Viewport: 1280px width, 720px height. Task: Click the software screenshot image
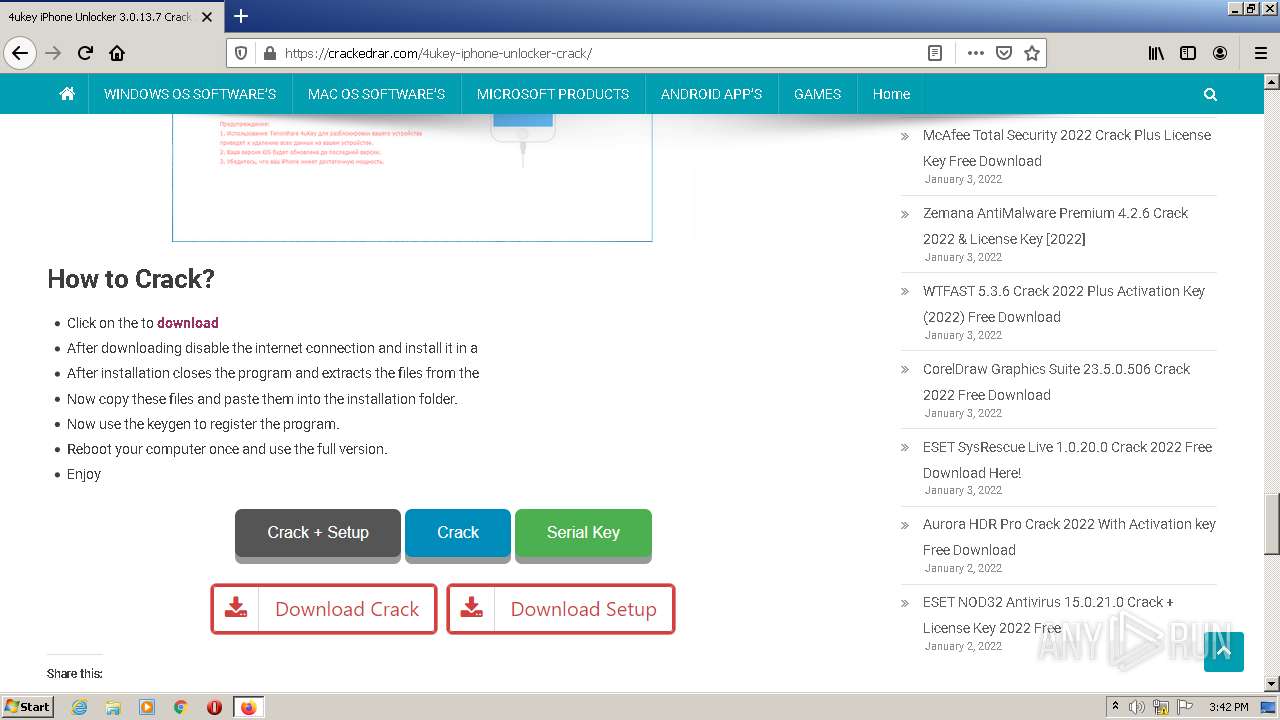[412, 177]
